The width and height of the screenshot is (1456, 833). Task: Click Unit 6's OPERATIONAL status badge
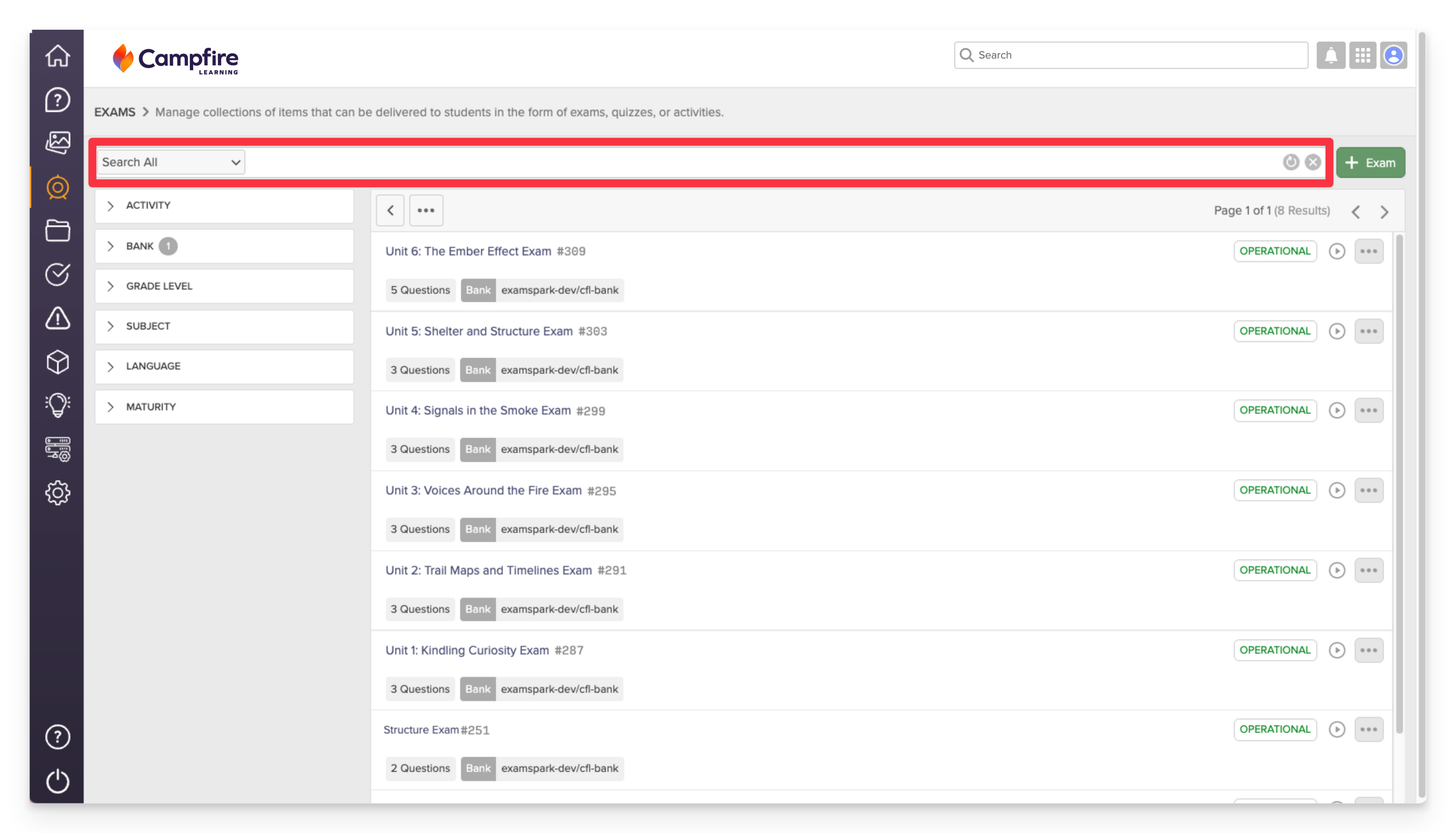pos(1275,251)
